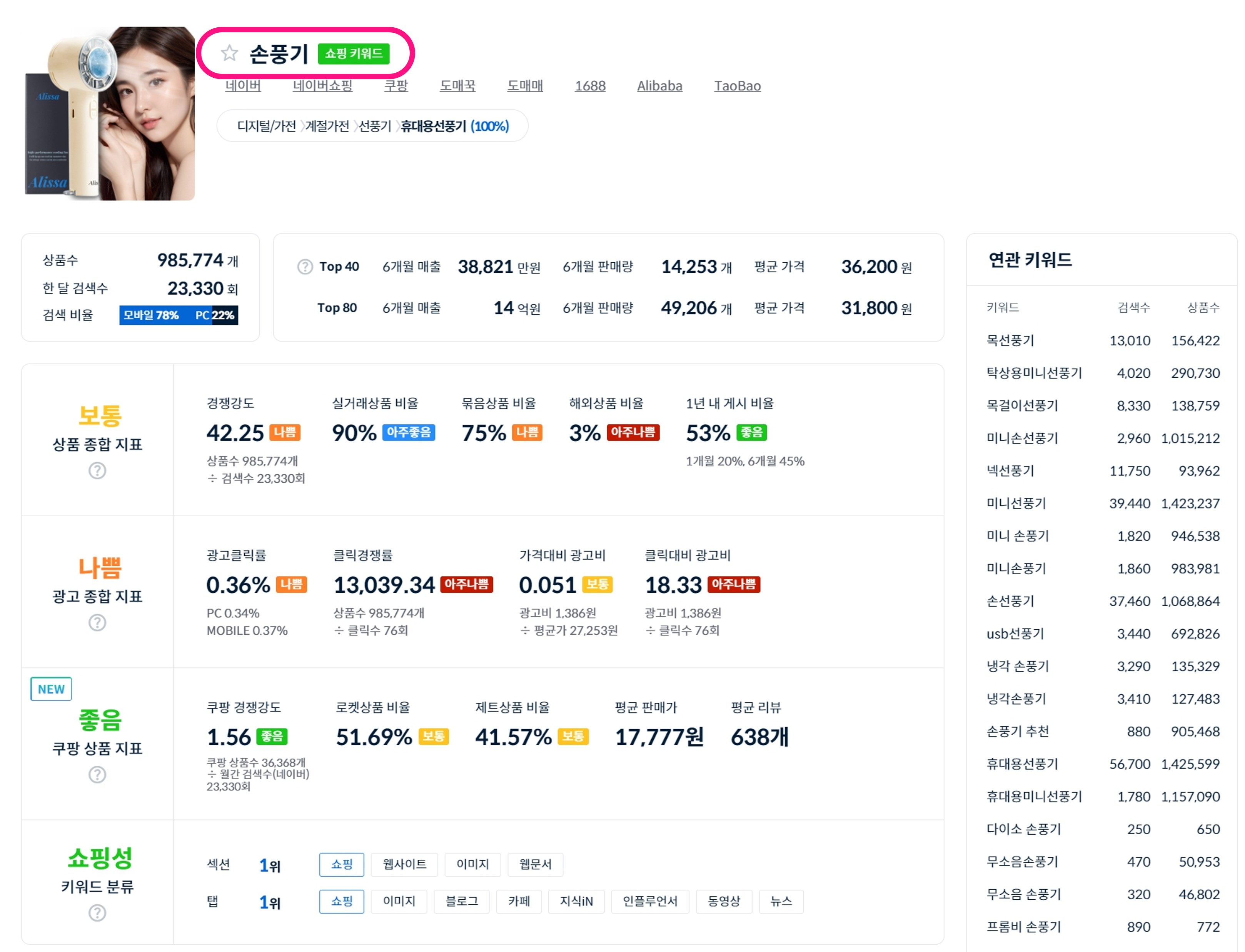The width and height of the screenshot is (1245, 952).
Task: Click the favorite star next to 손풍기
Action: click(x=229, y=53)
